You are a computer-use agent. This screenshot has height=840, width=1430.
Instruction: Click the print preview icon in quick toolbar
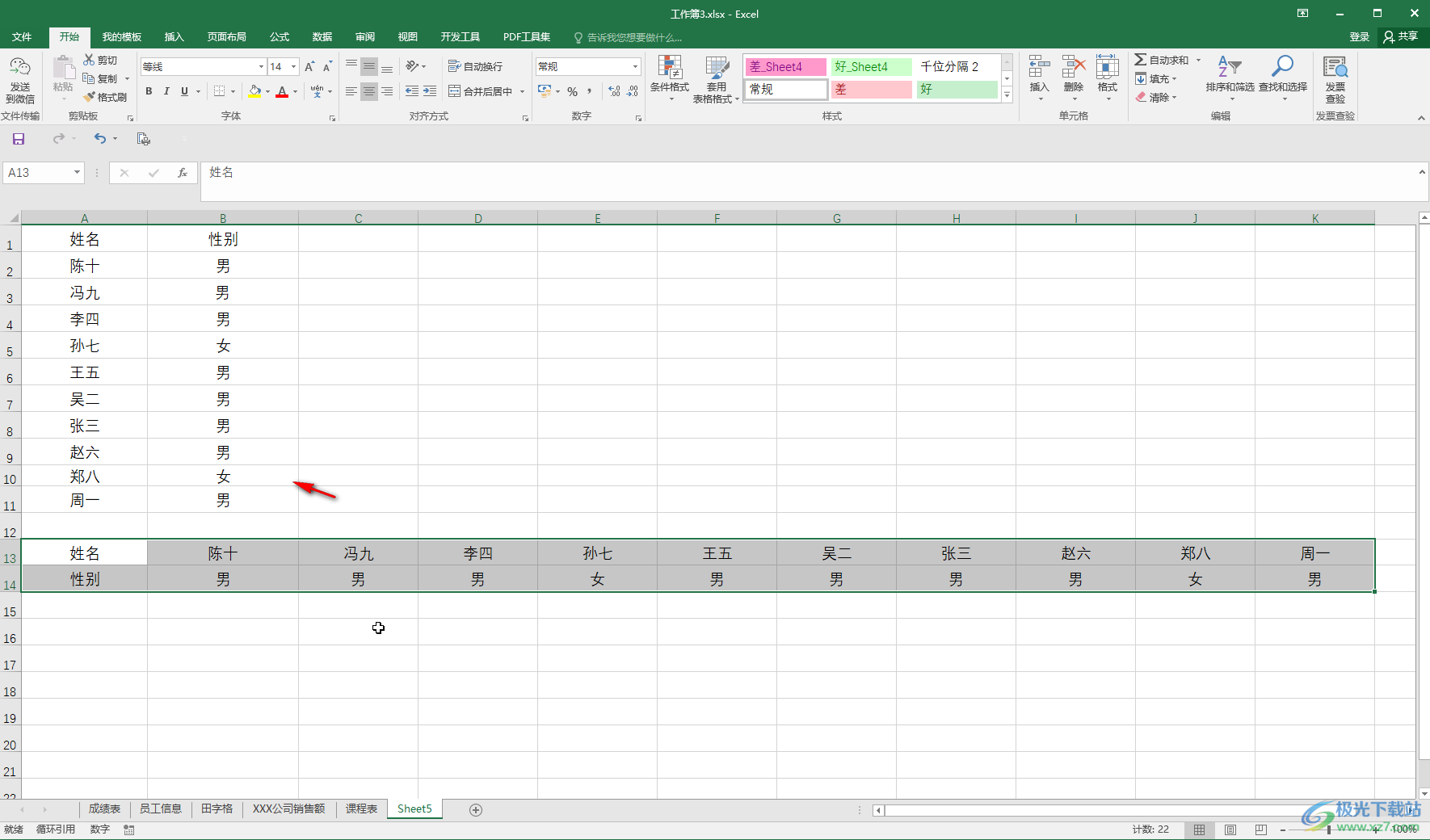(x=144, y=139)
